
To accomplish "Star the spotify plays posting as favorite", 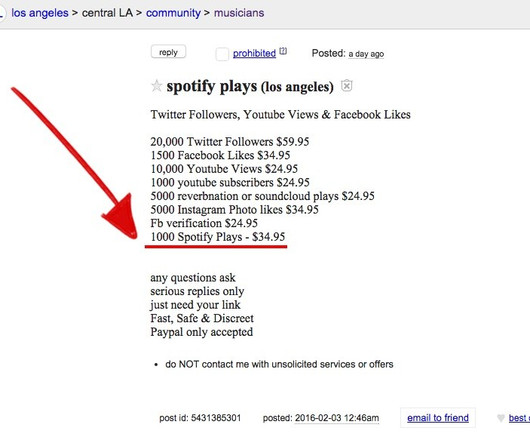I will click(156, 86).
